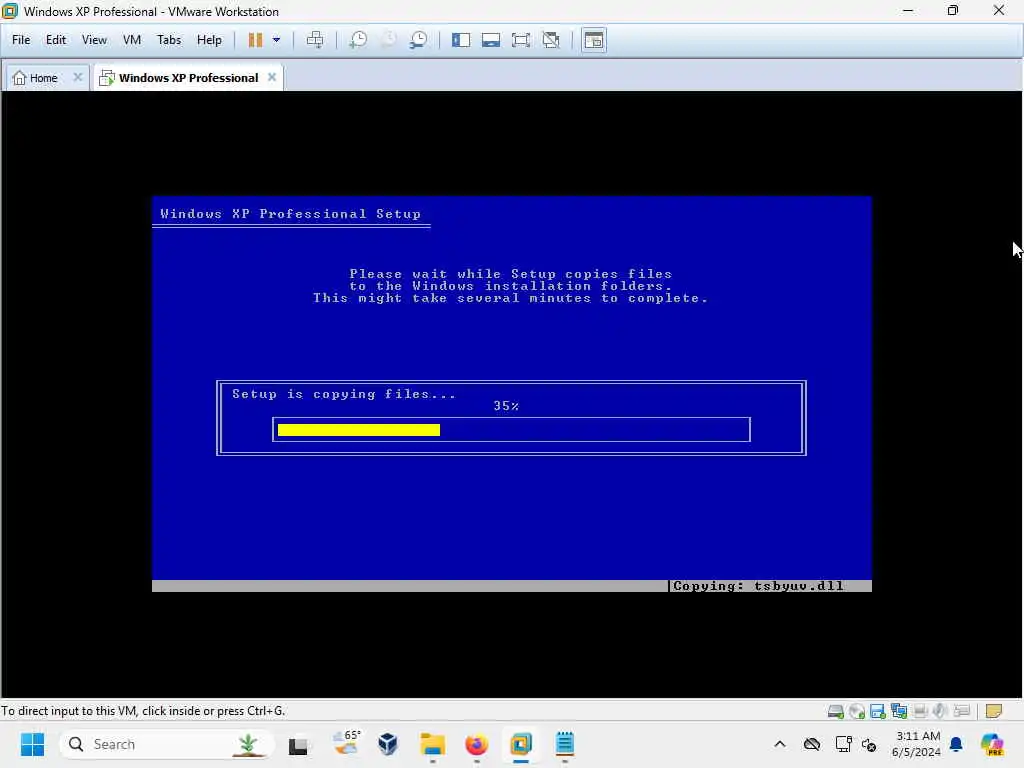This screenshot has height=768, width=1024.
Task: Open the Tabs menu
Action: click(168, 40)
